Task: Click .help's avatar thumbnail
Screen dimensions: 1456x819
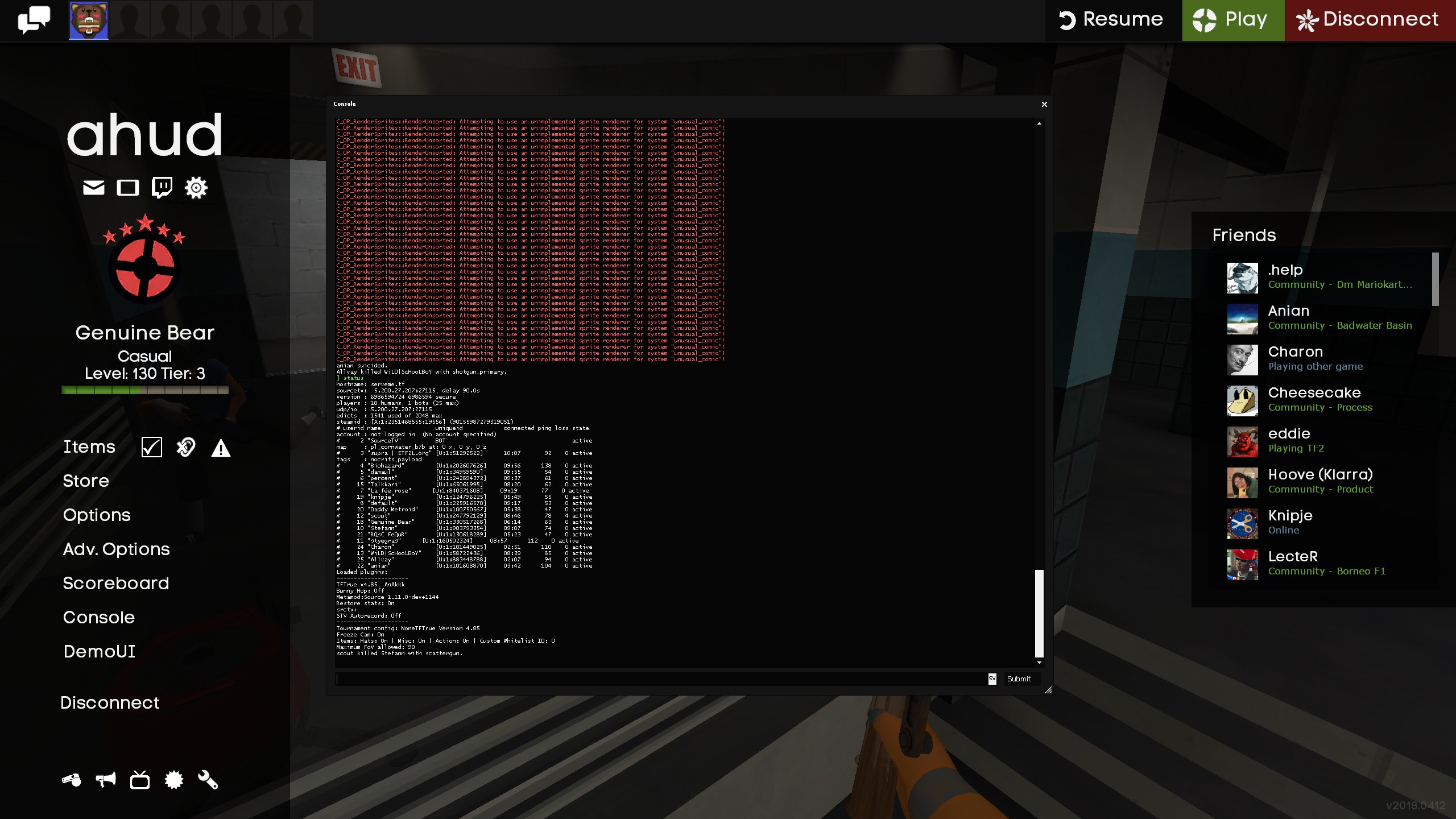Action: click(x=1243, y=278)
